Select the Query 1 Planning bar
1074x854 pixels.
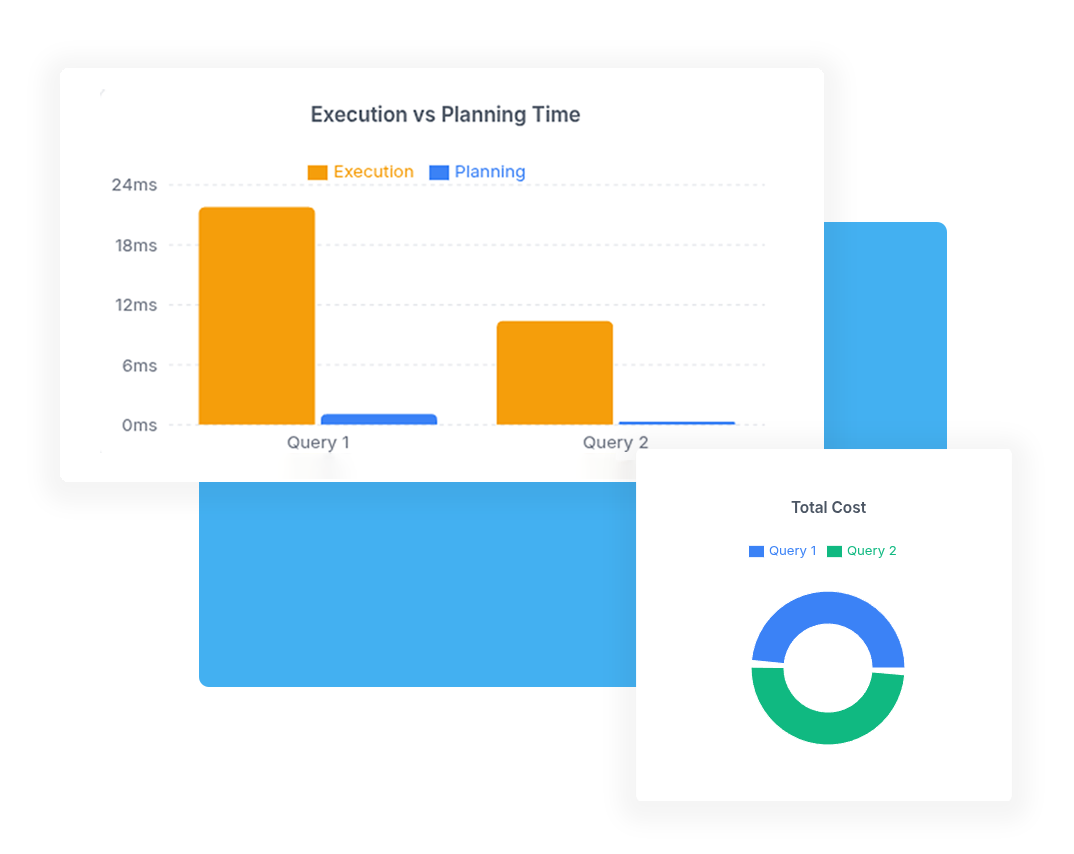pos(379,419)
